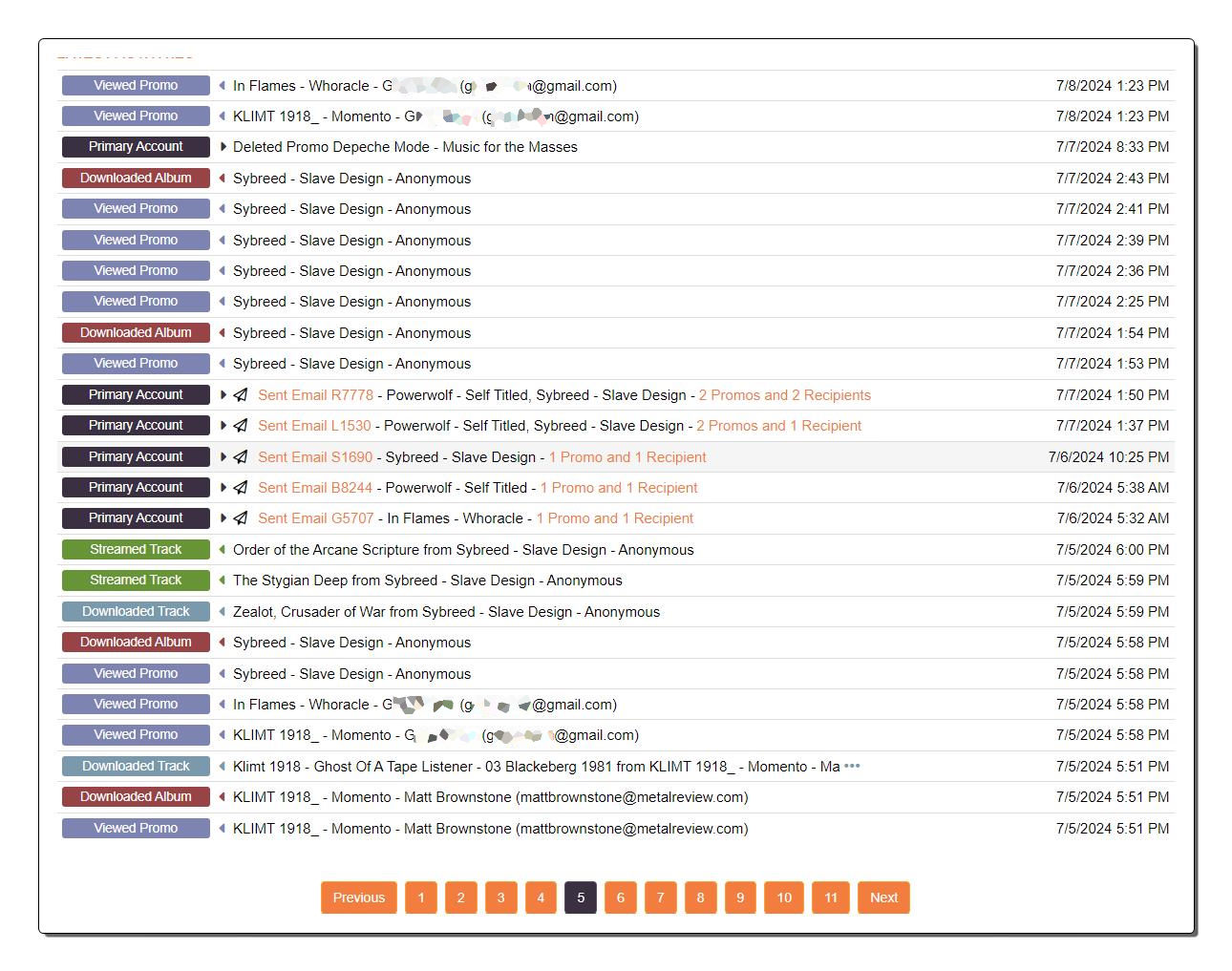
Task: Open Sent Email S1690 link
Action: [x=315, y=457]
